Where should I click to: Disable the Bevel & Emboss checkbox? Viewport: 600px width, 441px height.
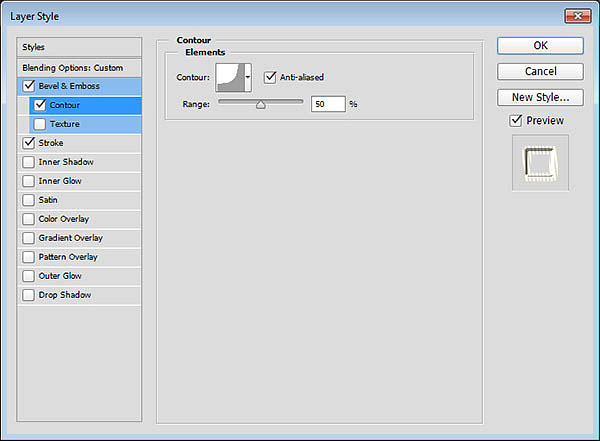29,86
